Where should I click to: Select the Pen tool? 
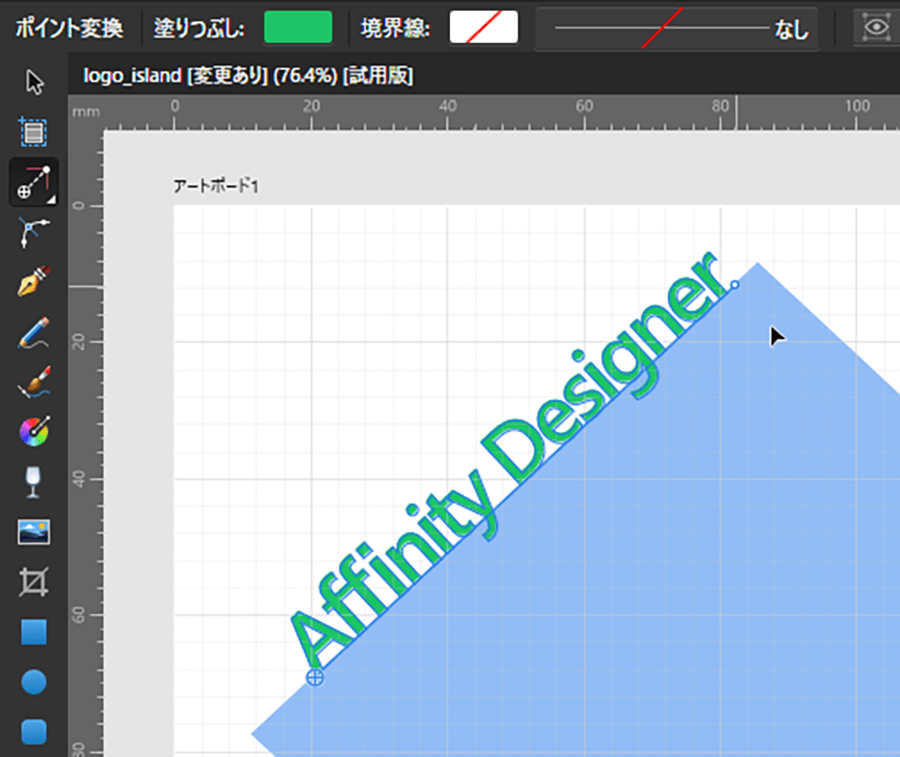pos(33,281)
